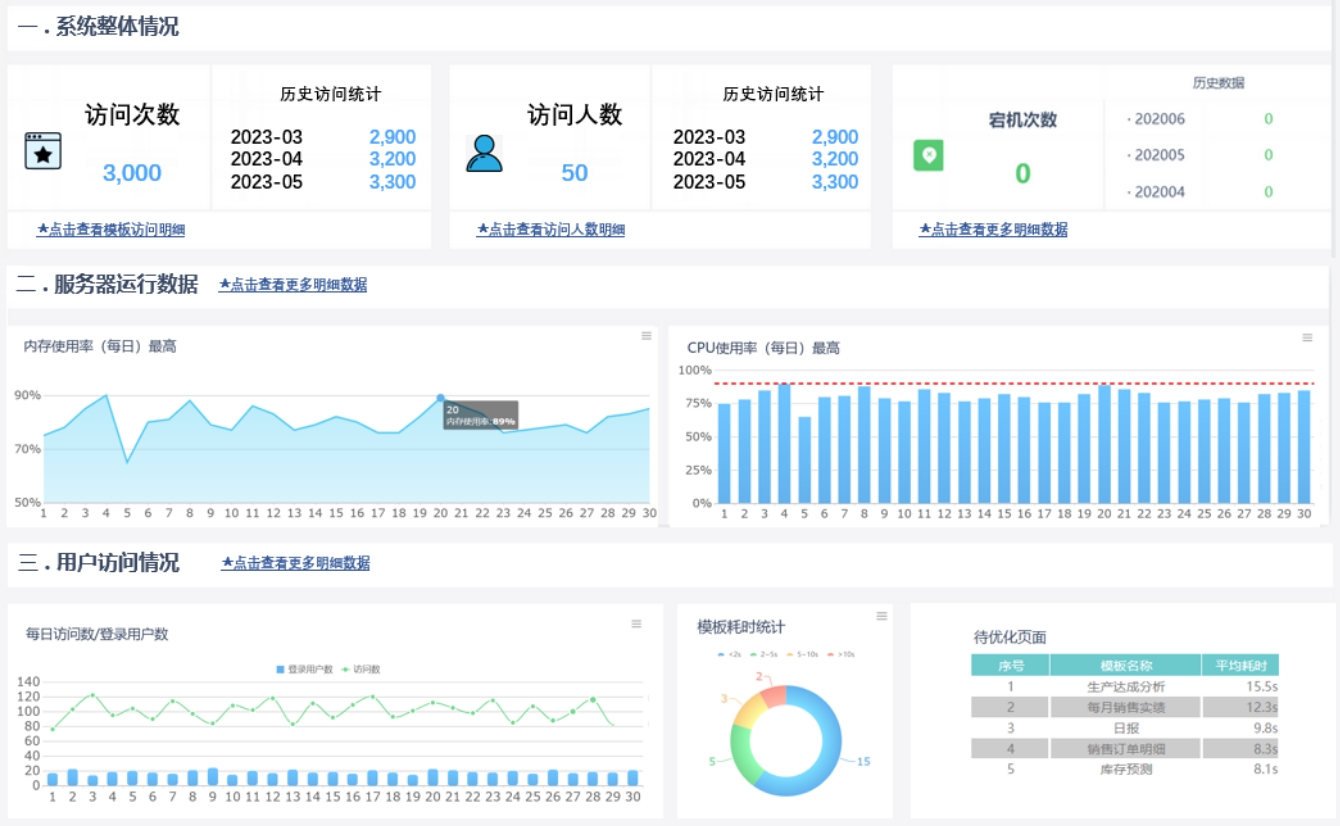This screenshot has height=826, width=1340.
Task: Click 点击查看更多明细数据 beside 服务器运行数据
Action: (x=292, y=284)
